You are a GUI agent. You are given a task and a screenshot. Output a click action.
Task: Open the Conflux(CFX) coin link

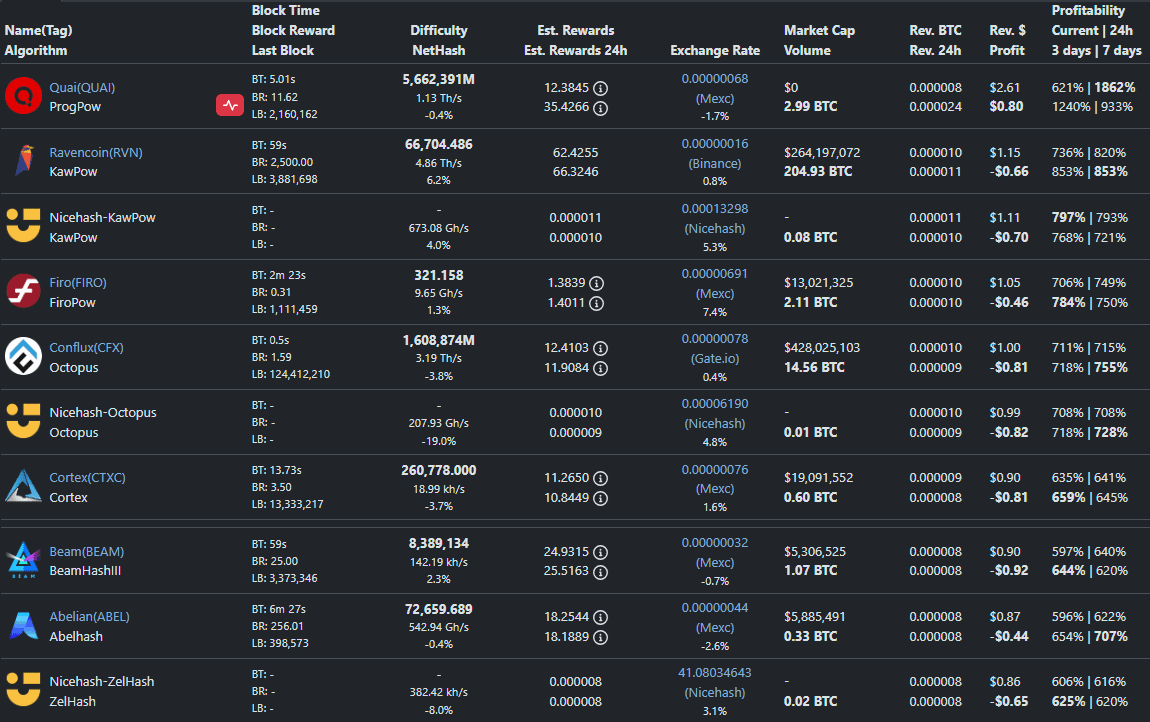pyautogui.click(x=86, y=348)
